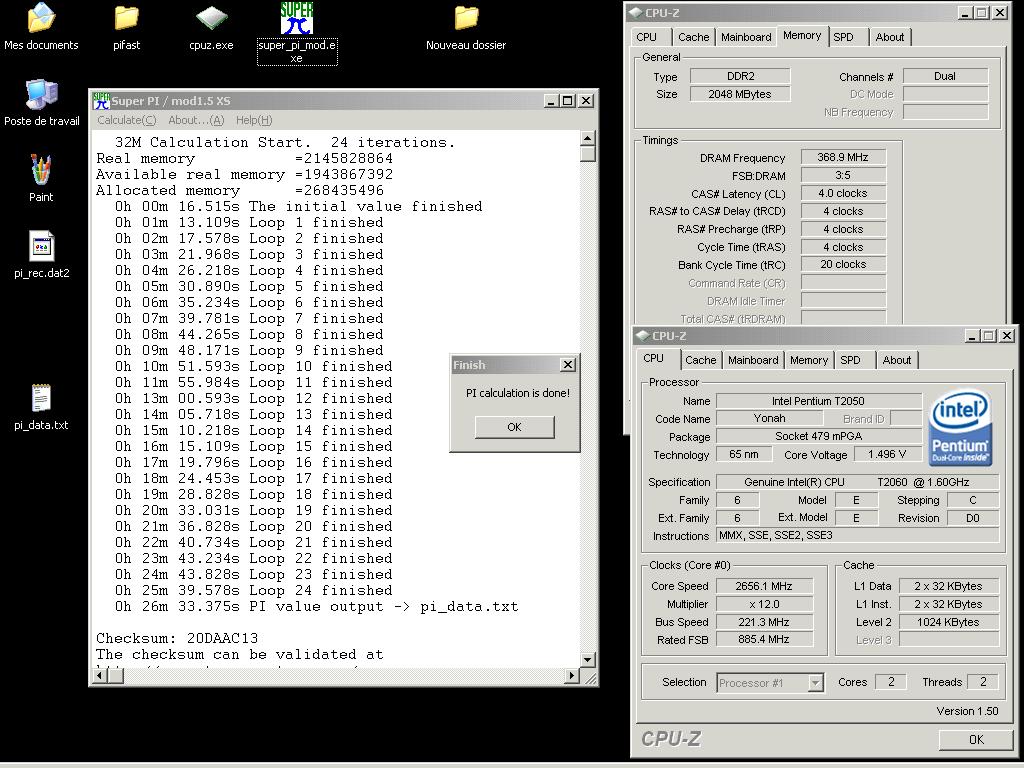Click the DRAM Frequency value 368.9 MHz
This screenshot has height=768, width=1024.
coord(843,157)
